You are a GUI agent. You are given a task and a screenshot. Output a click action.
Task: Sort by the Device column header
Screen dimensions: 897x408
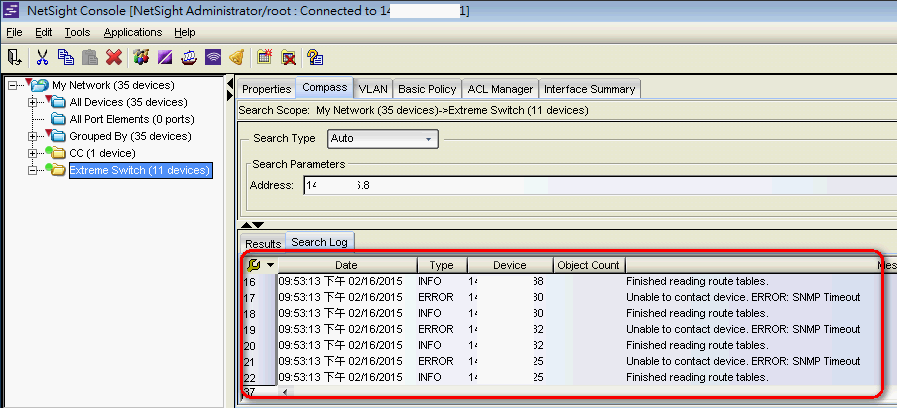[x=510, y=265]
